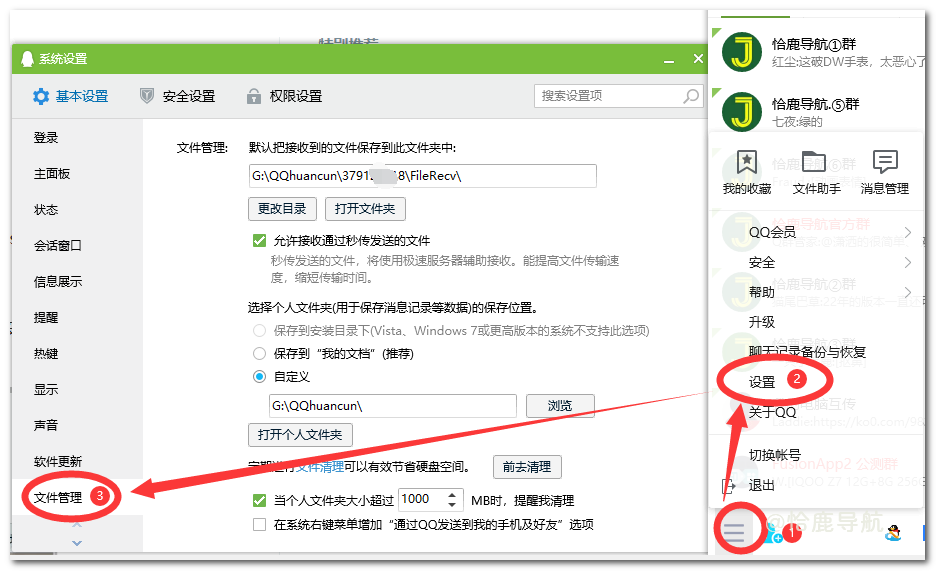Click the QQ penguin icon at bottom right
This screenshot has height=571, width=936.
(893, 532)
